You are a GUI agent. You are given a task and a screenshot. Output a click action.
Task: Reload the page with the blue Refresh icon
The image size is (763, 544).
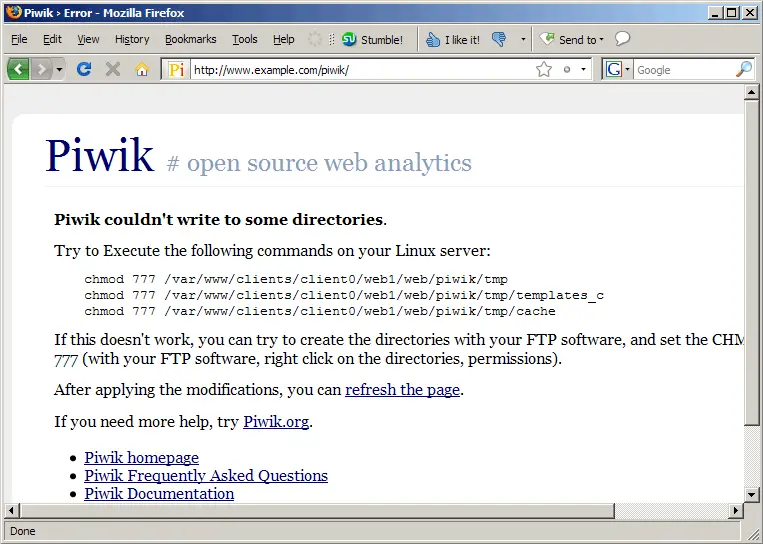point(84,70)
